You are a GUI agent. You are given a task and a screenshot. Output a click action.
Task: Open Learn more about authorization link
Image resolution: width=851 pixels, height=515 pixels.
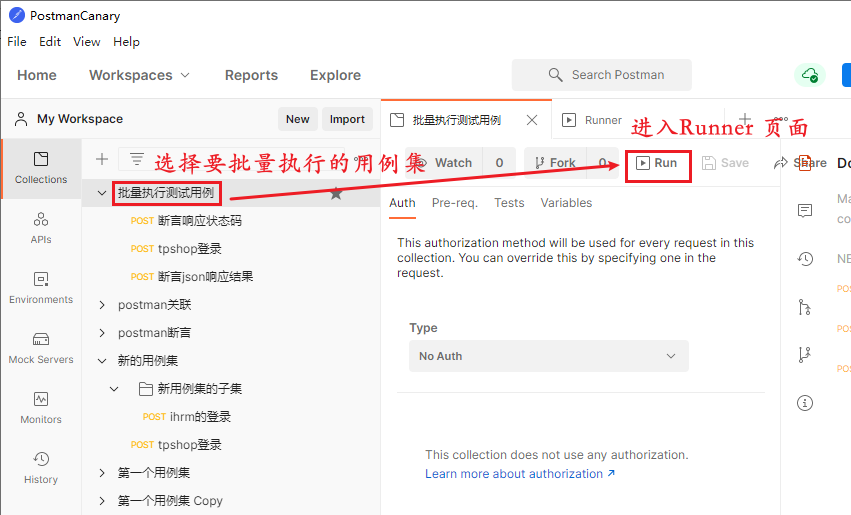point(520,474)
